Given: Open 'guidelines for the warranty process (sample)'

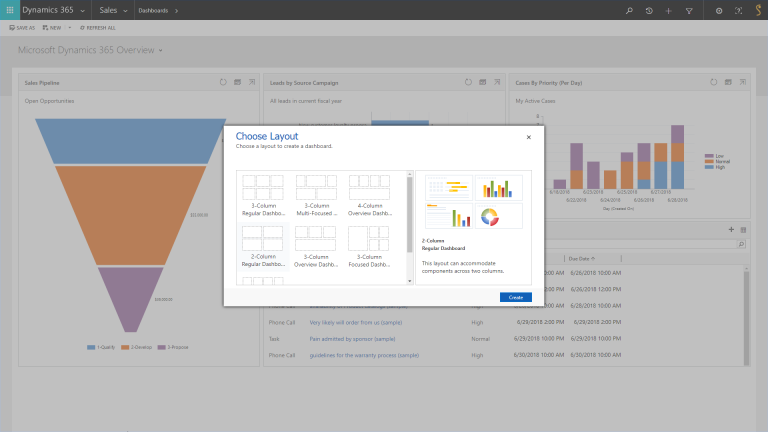Looking at the screenshot, I should (x=364, y=355).
